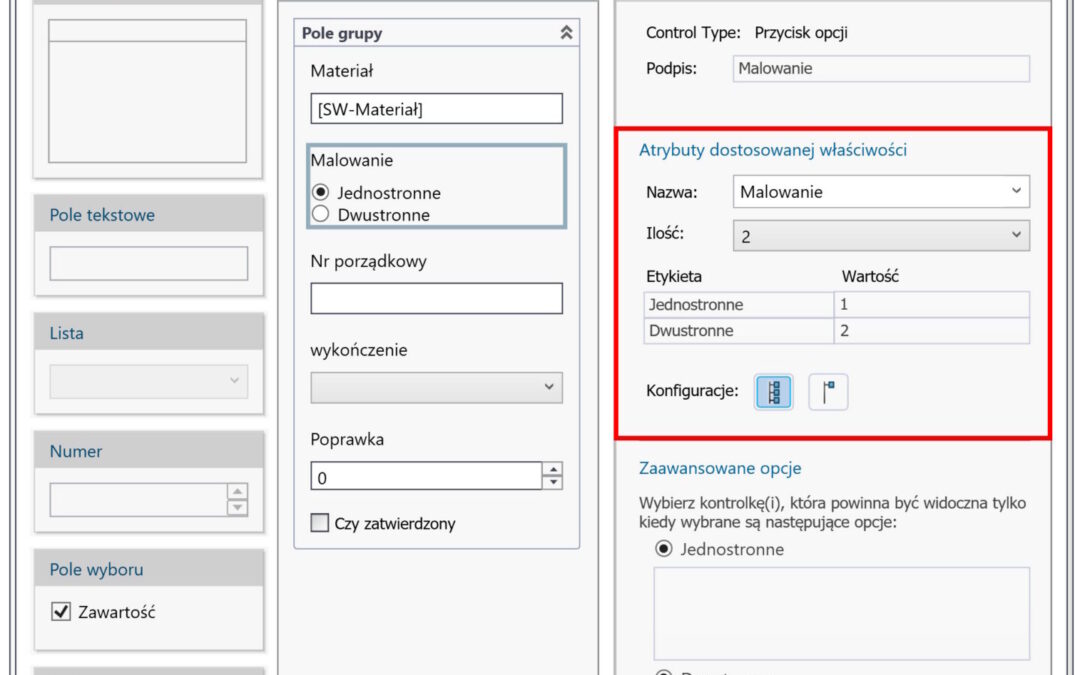Increase Poprawka value with up arrow
Screen dimensions: 1080x675
click(552, 470)
